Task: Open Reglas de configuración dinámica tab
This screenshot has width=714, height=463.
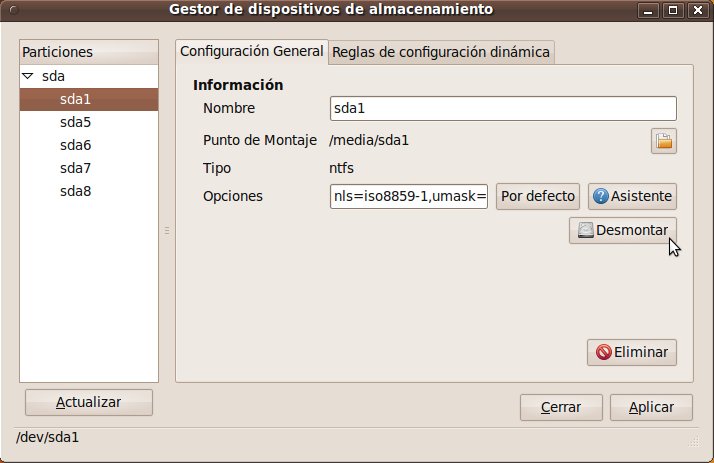Action: pyautogui.click(x=441, y=52)
